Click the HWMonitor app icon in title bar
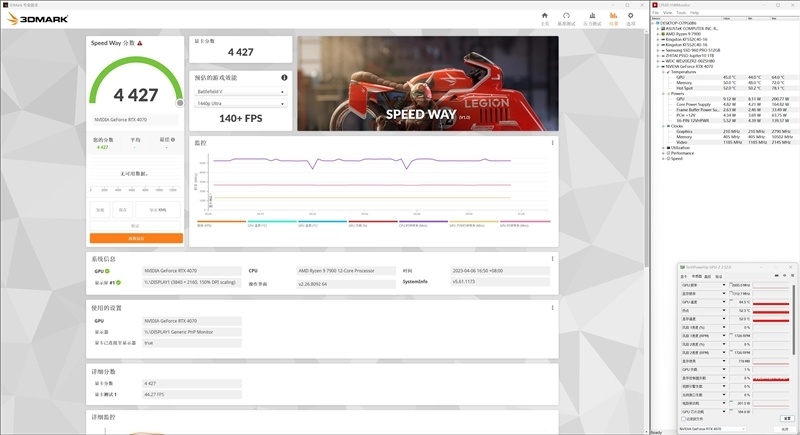Viewport: 800px width, 435px height. [655, 5]
